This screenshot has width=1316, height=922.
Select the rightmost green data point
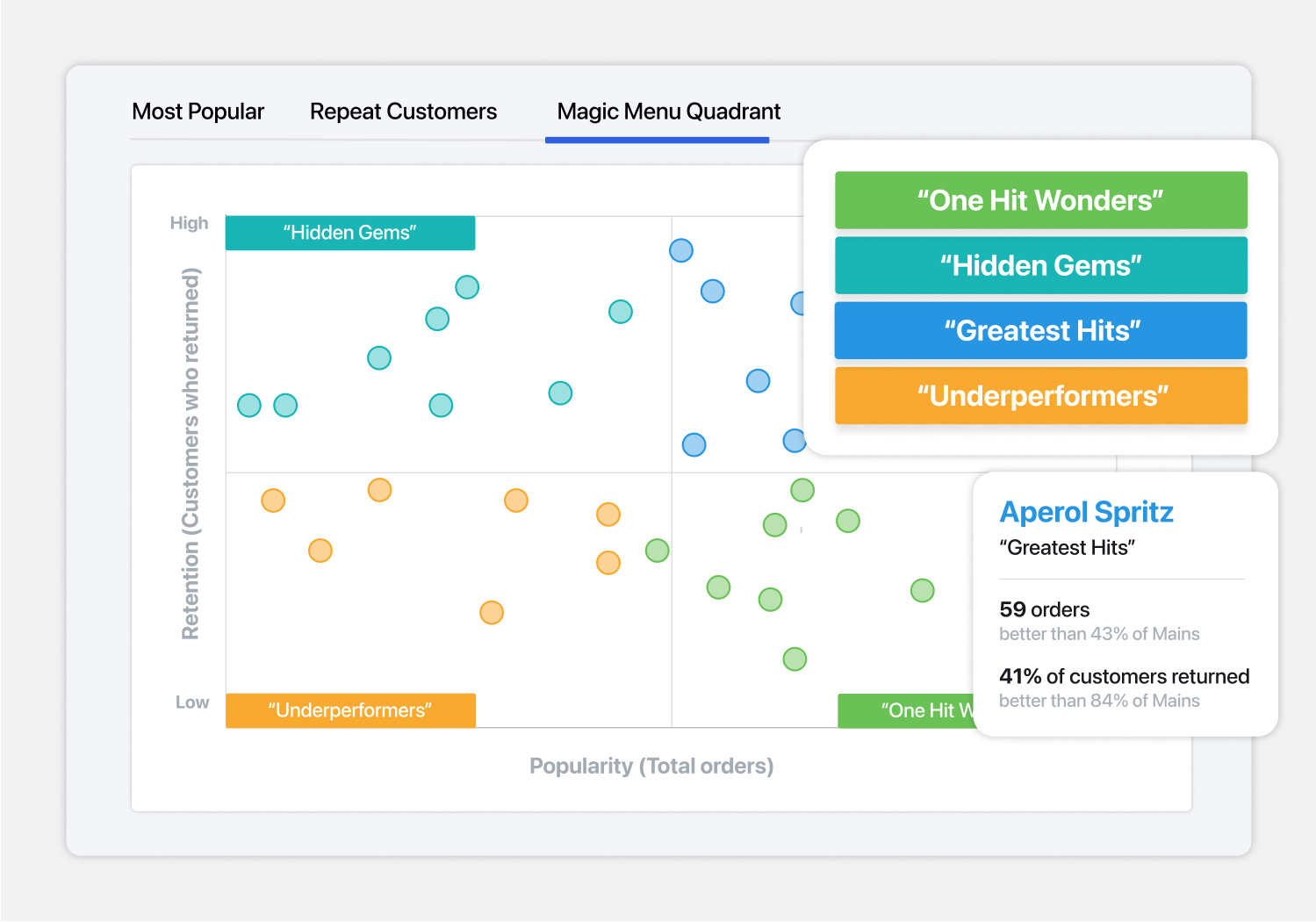point(922,590)
